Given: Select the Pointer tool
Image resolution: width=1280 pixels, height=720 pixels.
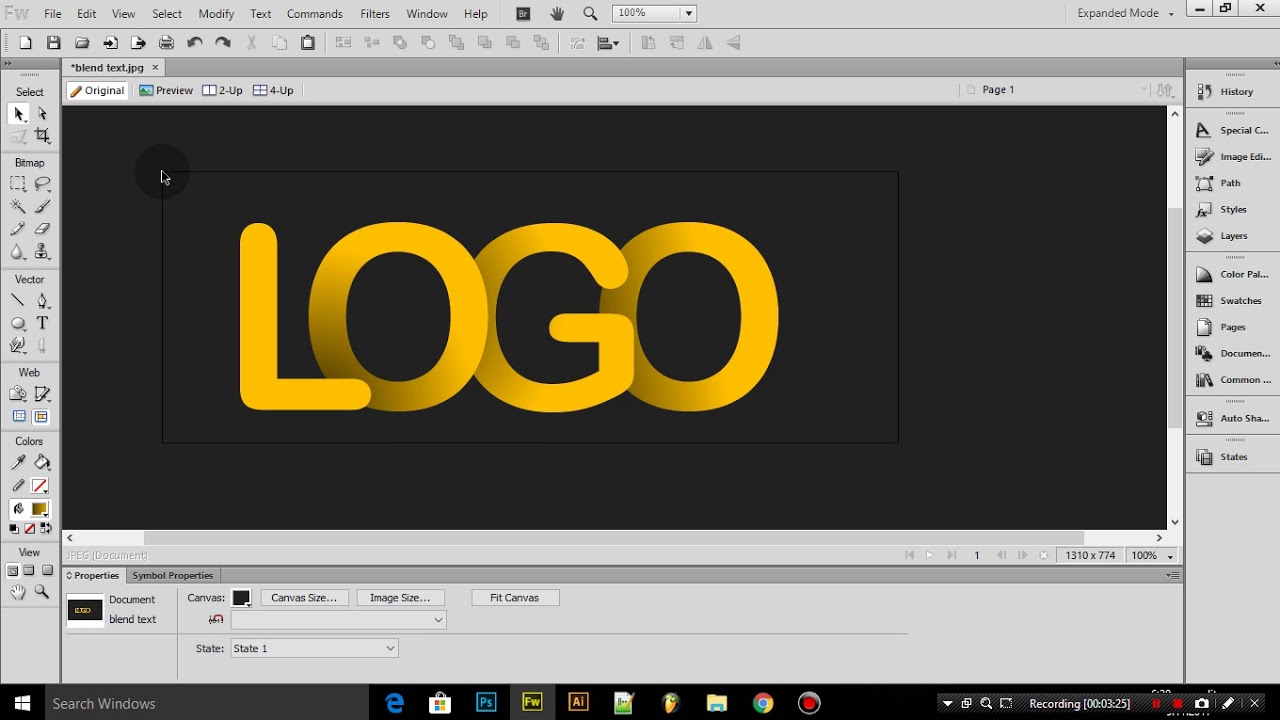Looking at the screenshot, I should click(x=18, y=114).
